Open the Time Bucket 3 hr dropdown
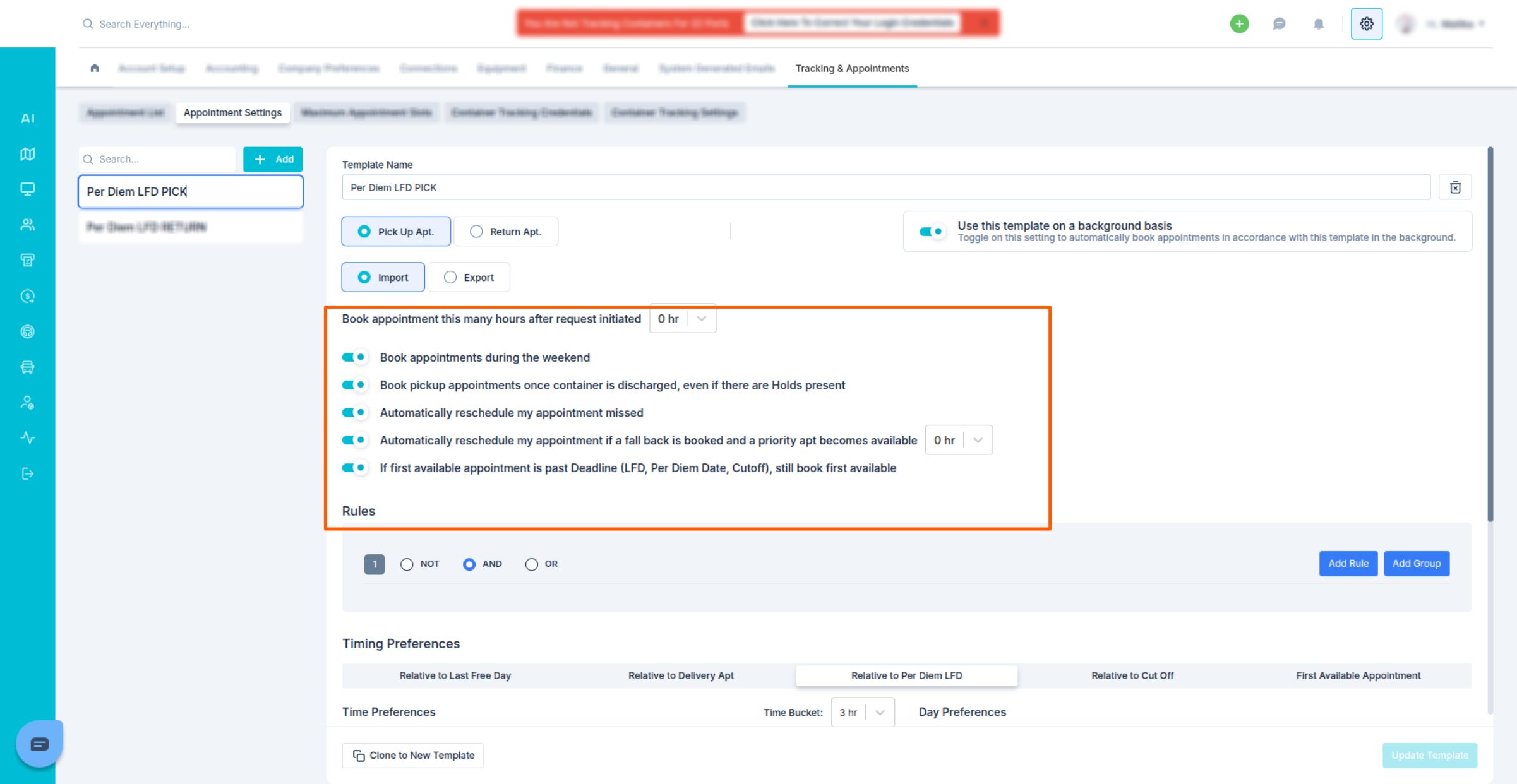 862,712
